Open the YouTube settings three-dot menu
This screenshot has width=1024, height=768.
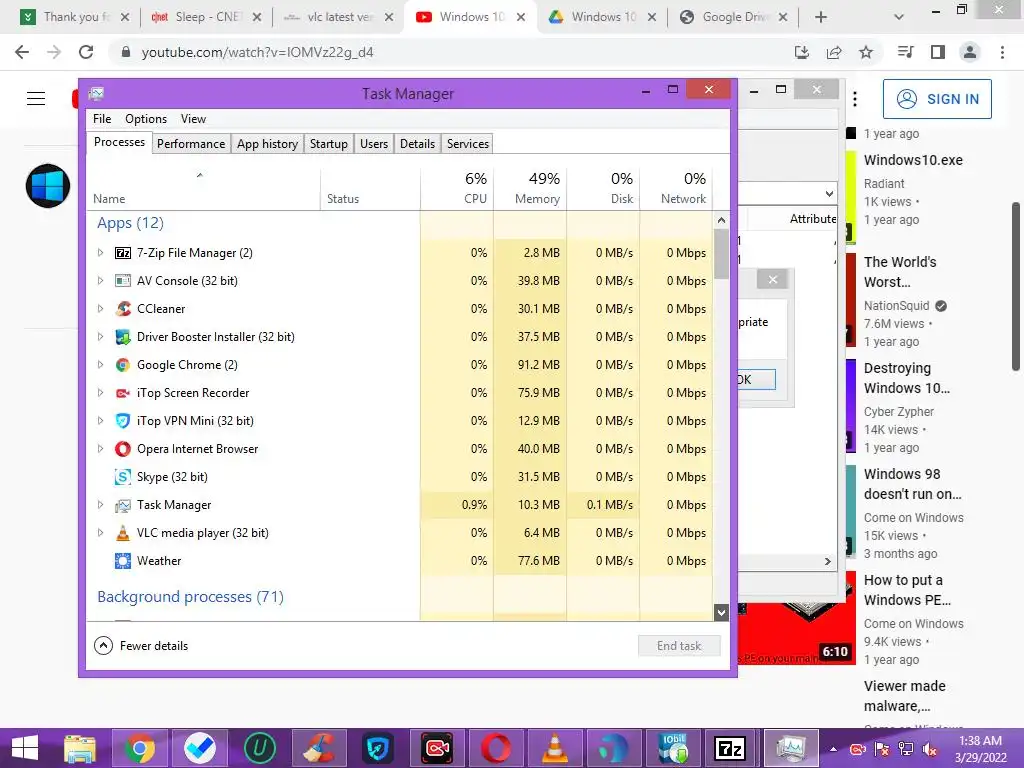[x=855, y=99]
